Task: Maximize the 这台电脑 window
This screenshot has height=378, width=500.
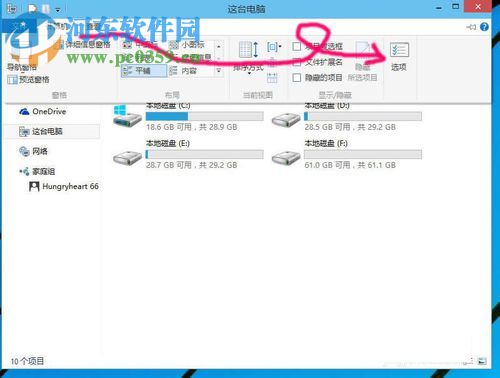Action: [456, 7]
